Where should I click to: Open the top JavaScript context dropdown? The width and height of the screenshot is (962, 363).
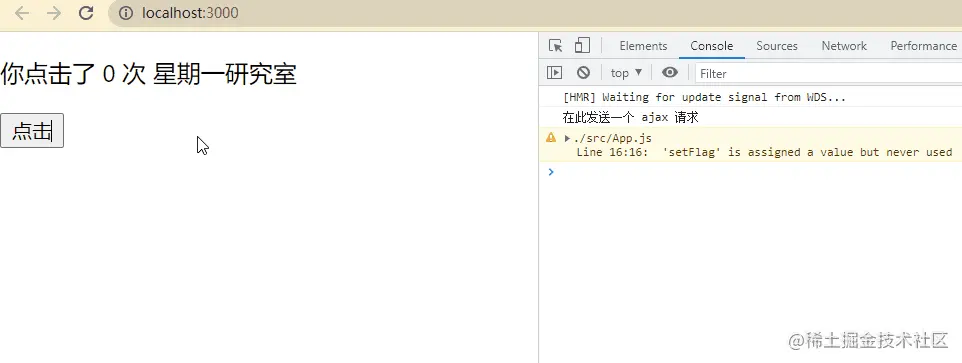[x=626, y=73]
